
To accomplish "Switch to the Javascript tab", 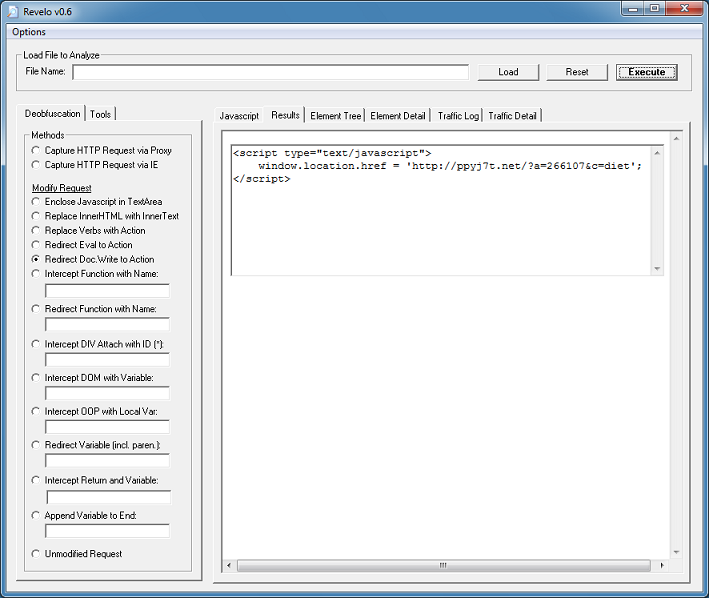I will [x=239, y=116].
